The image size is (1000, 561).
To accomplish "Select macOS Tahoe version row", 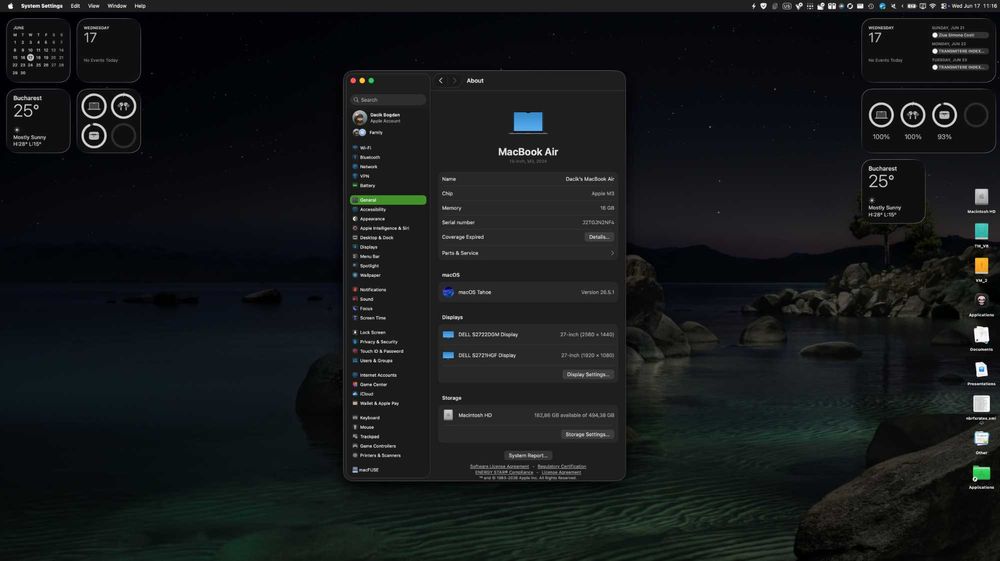I will point(527,292).
